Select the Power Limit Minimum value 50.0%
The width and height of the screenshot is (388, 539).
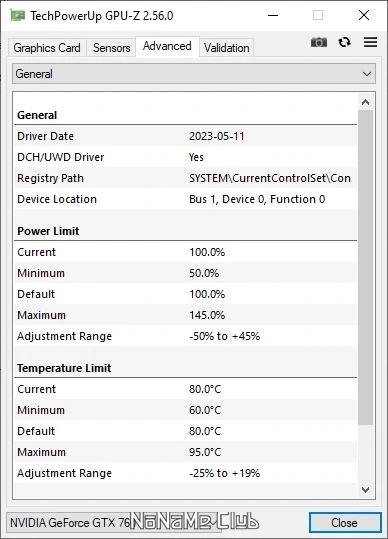pyautogui.click(x=204, y=273)
